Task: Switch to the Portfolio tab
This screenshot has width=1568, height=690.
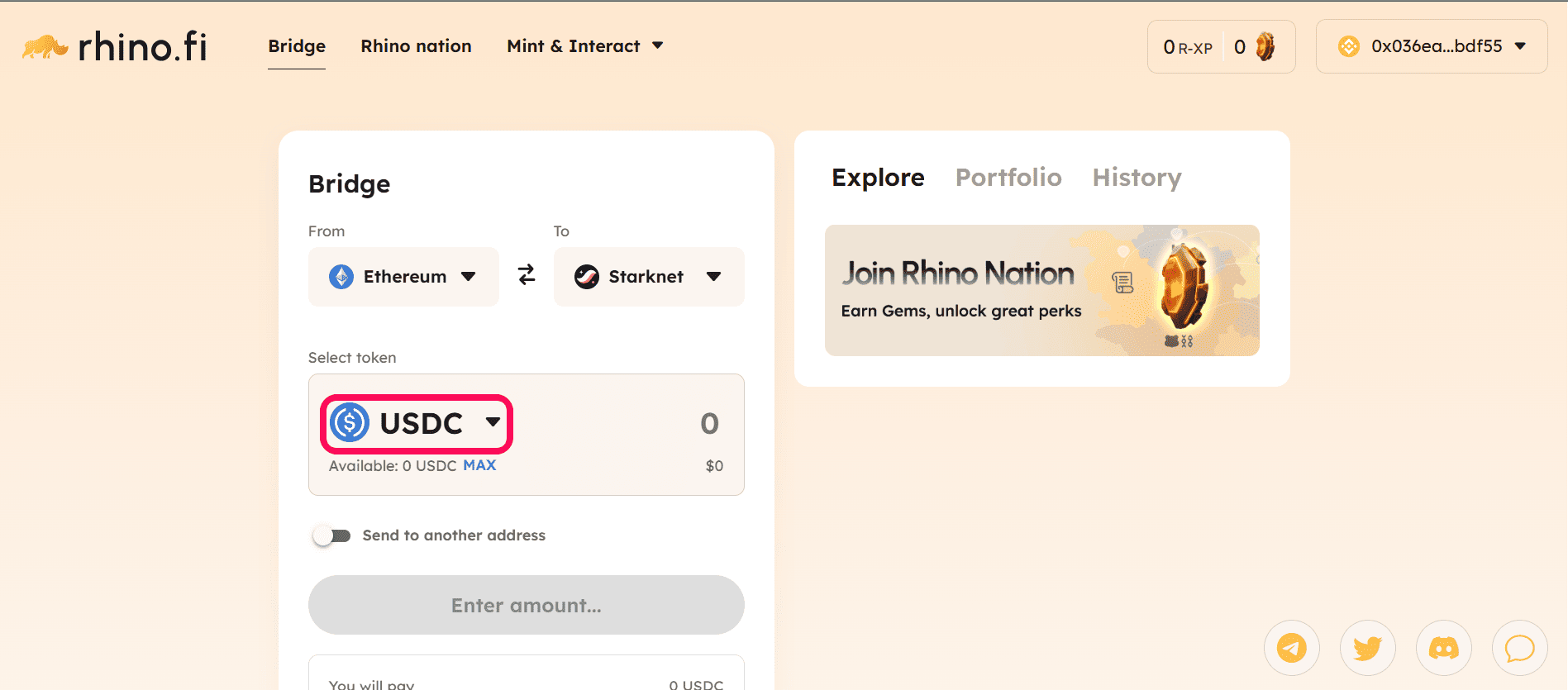Action: [x=1008, y=178]
